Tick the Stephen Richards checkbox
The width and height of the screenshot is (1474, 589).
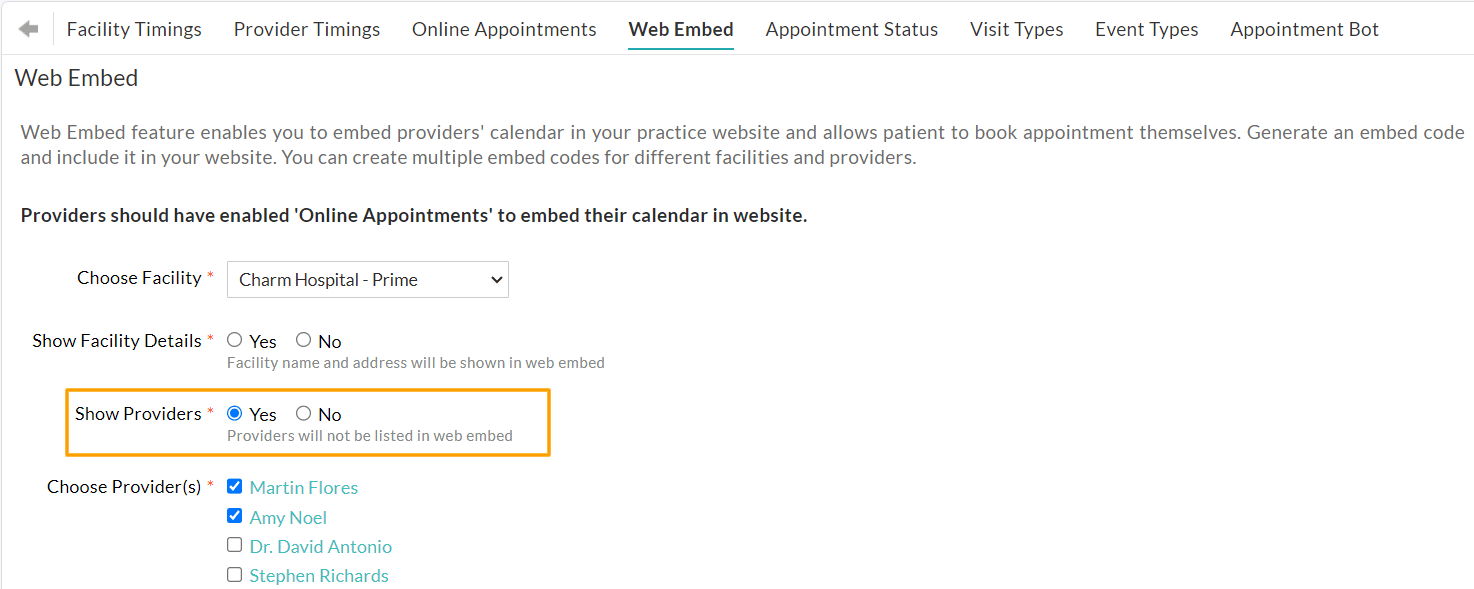point(235,575)
